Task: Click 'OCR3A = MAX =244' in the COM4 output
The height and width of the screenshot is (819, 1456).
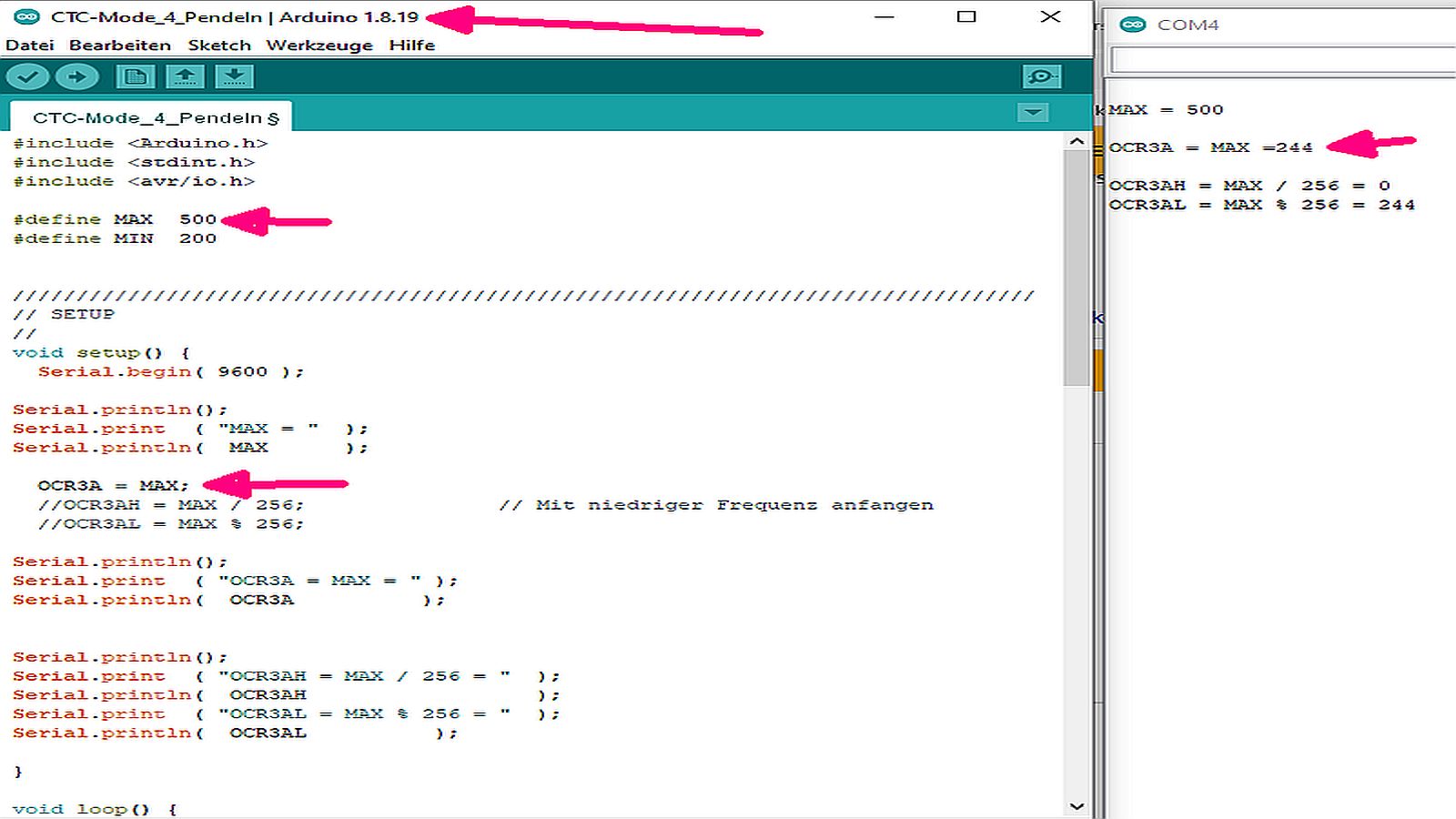Action: 1210,147
